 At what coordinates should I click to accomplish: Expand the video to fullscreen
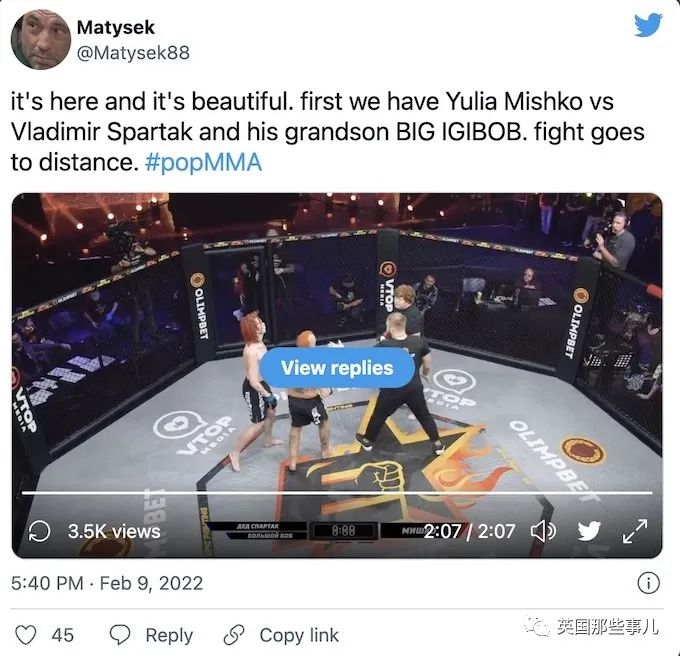tap(635, 531)
